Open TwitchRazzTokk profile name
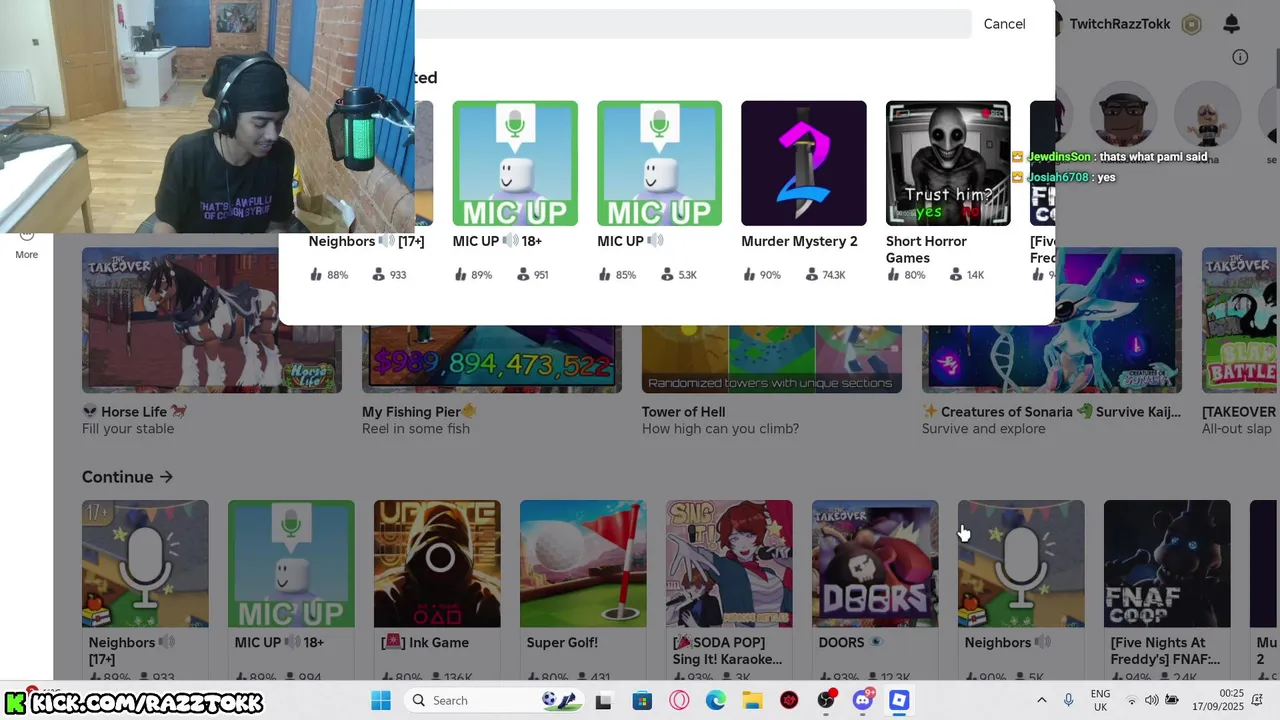Screen dimensions: 1280x720 (1119, 24)
